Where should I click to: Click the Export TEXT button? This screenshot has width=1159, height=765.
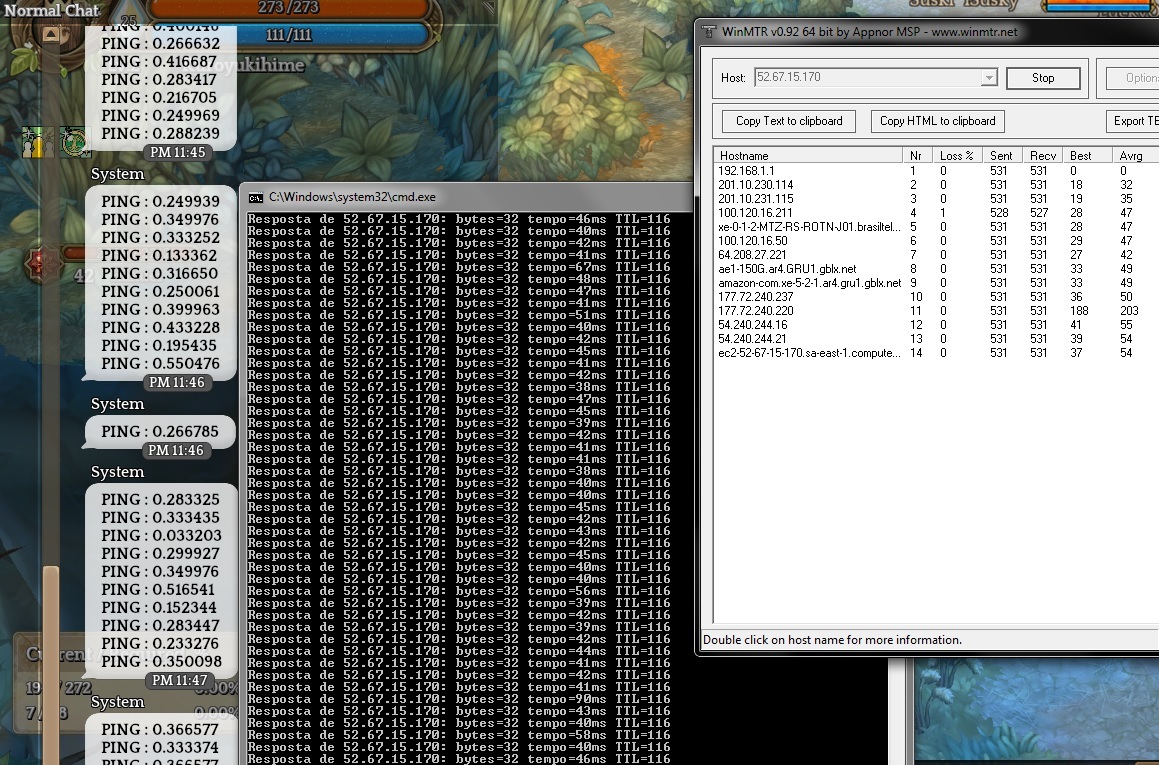pos(1135,121)
